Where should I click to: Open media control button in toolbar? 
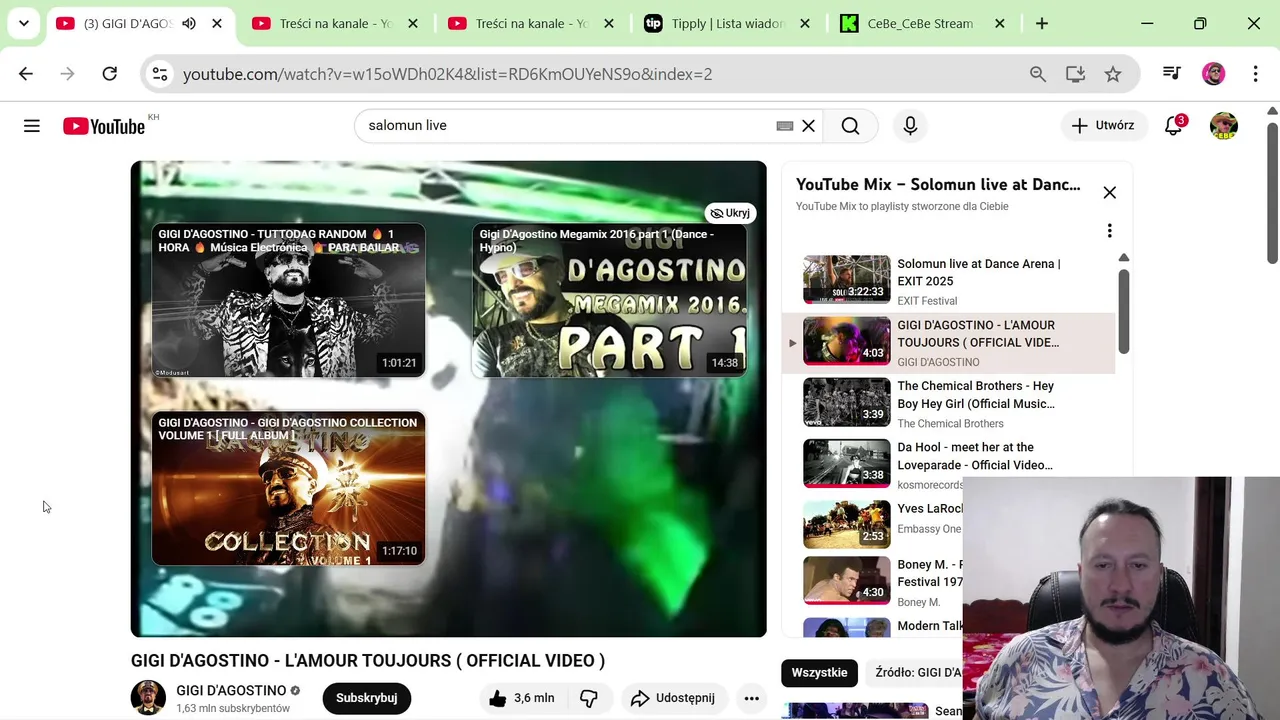1172,74
